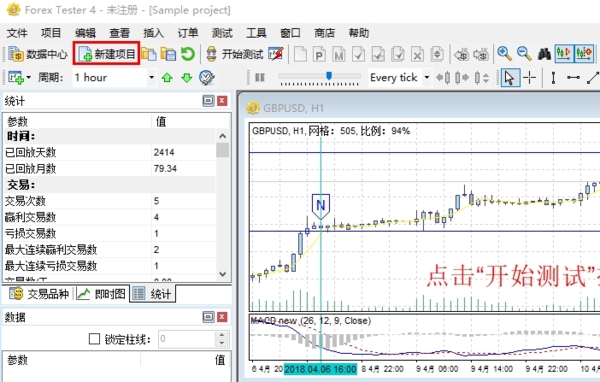Switch to the 交易品种 symbols tab

click(39, 294)
